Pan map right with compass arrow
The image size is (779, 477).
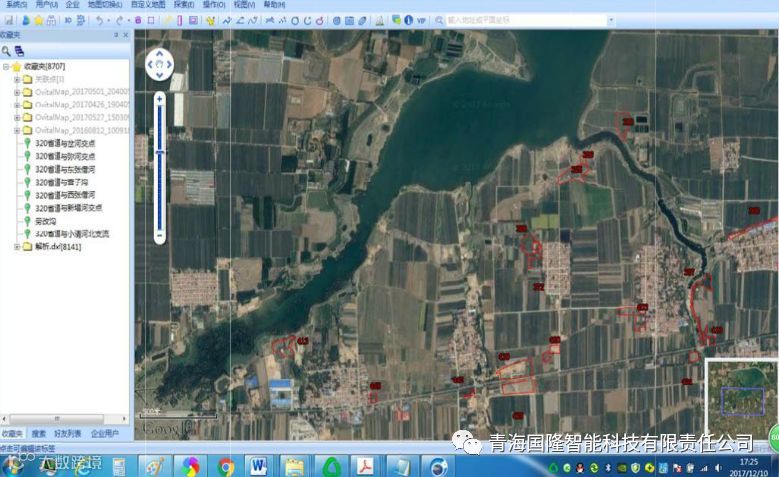pyautogui.click(x=169, y=64)
